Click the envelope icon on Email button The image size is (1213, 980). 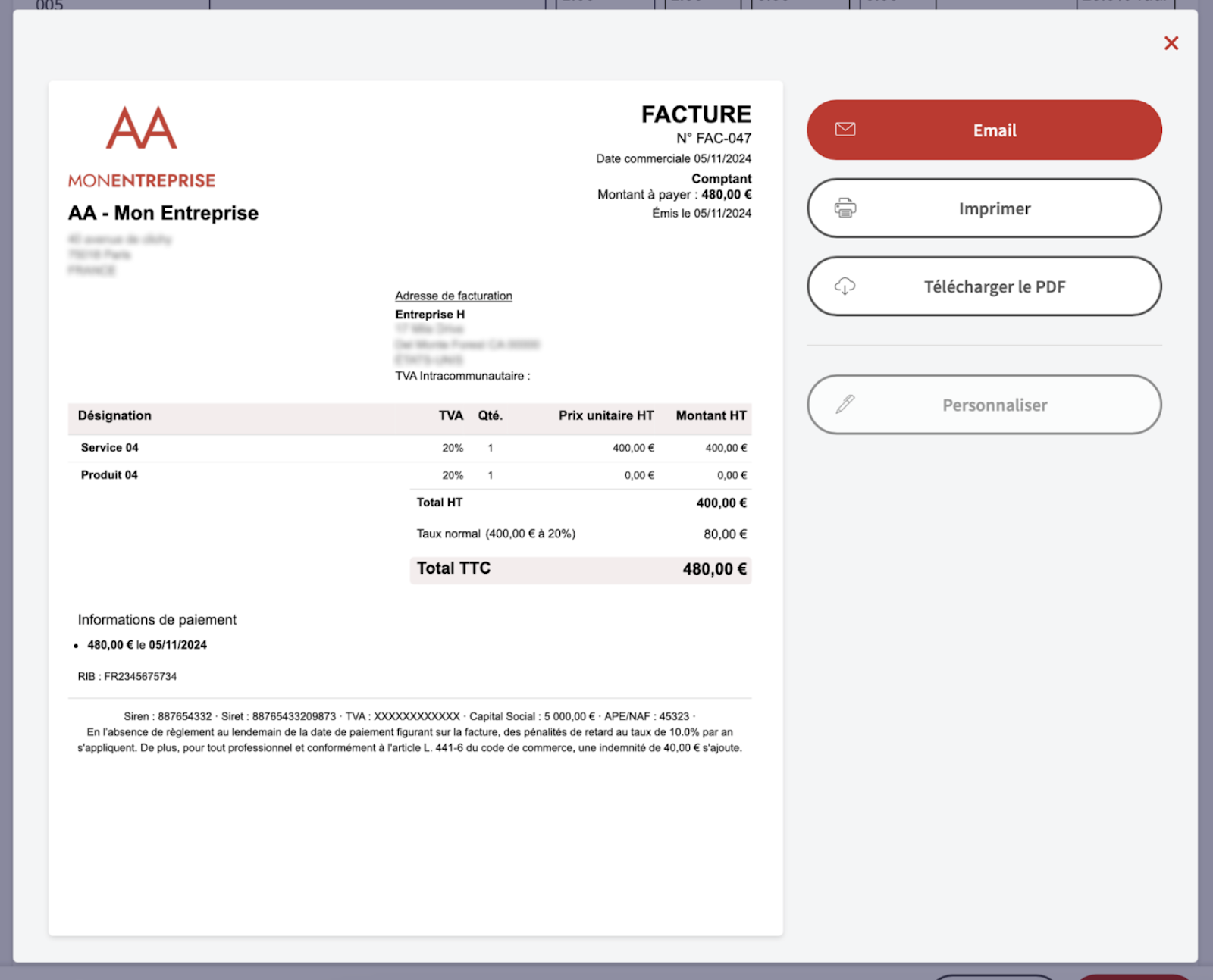845,130
